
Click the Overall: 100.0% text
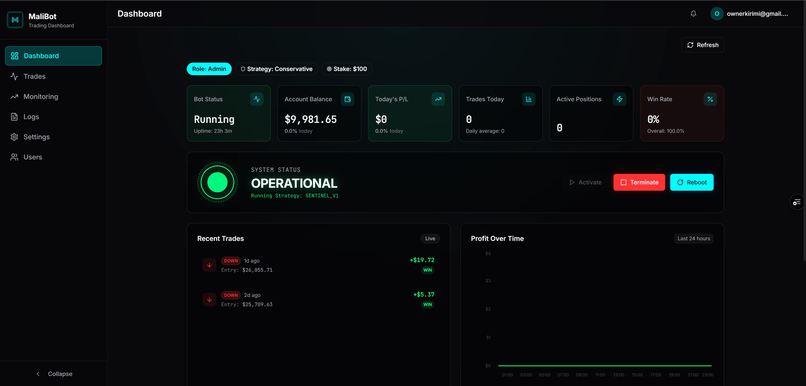click(x=666, y=131)
